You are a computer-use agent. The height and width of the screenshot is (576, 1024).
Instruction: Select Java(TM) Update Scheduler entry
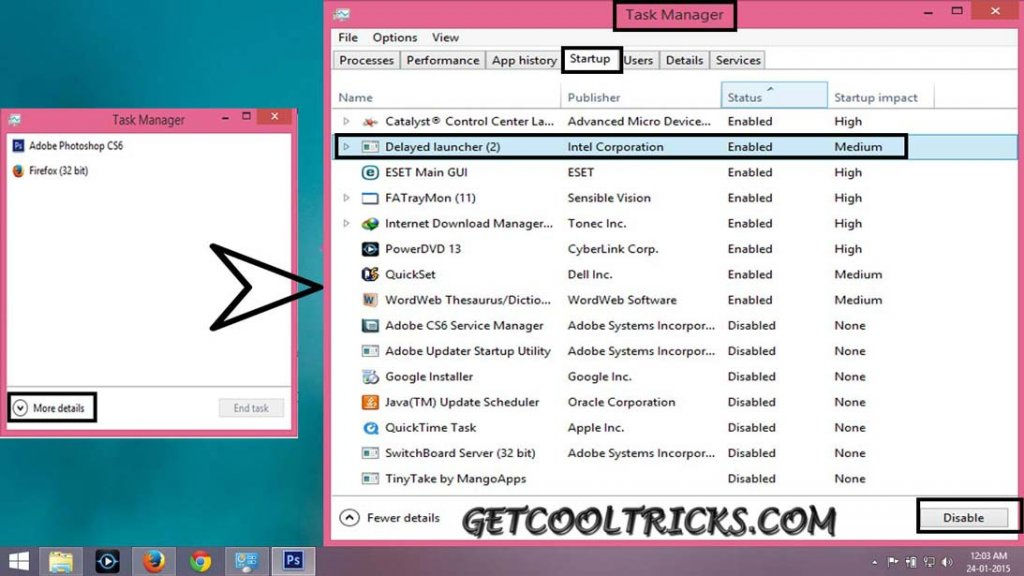pyautogui.click(x=675, y=402)
